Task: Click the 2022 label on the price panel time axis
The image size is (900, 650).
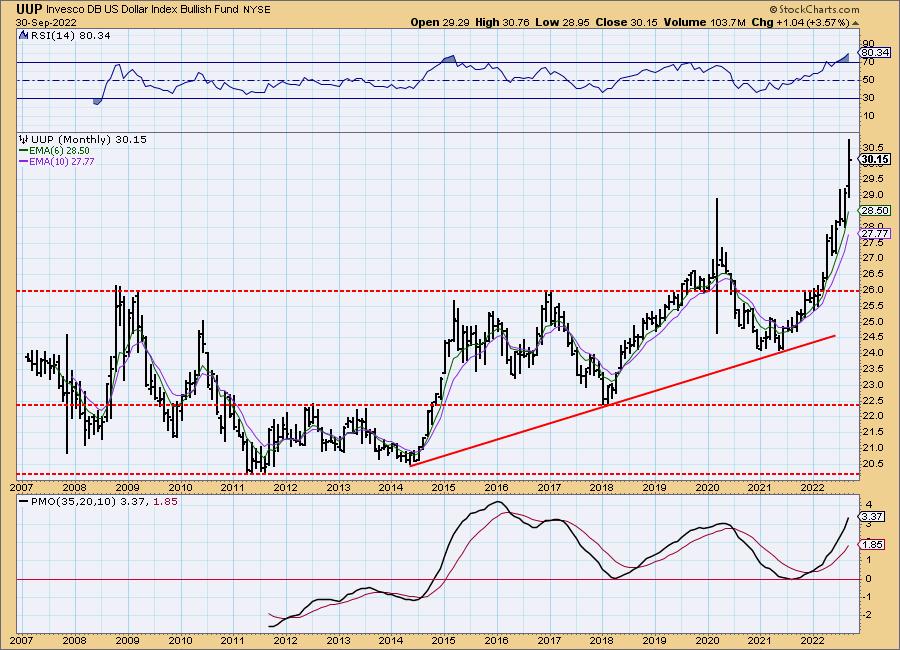Action: (813, 488)
